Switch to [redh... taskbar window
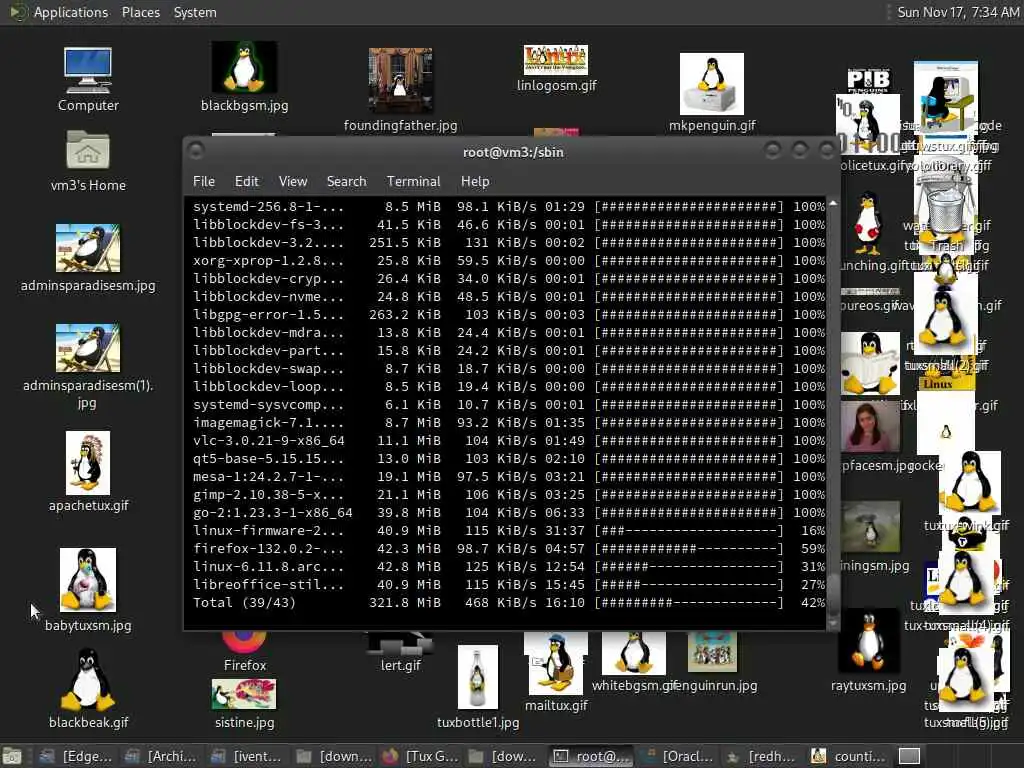The width and height of the screenshot is (1024, 768). point(764,756)
